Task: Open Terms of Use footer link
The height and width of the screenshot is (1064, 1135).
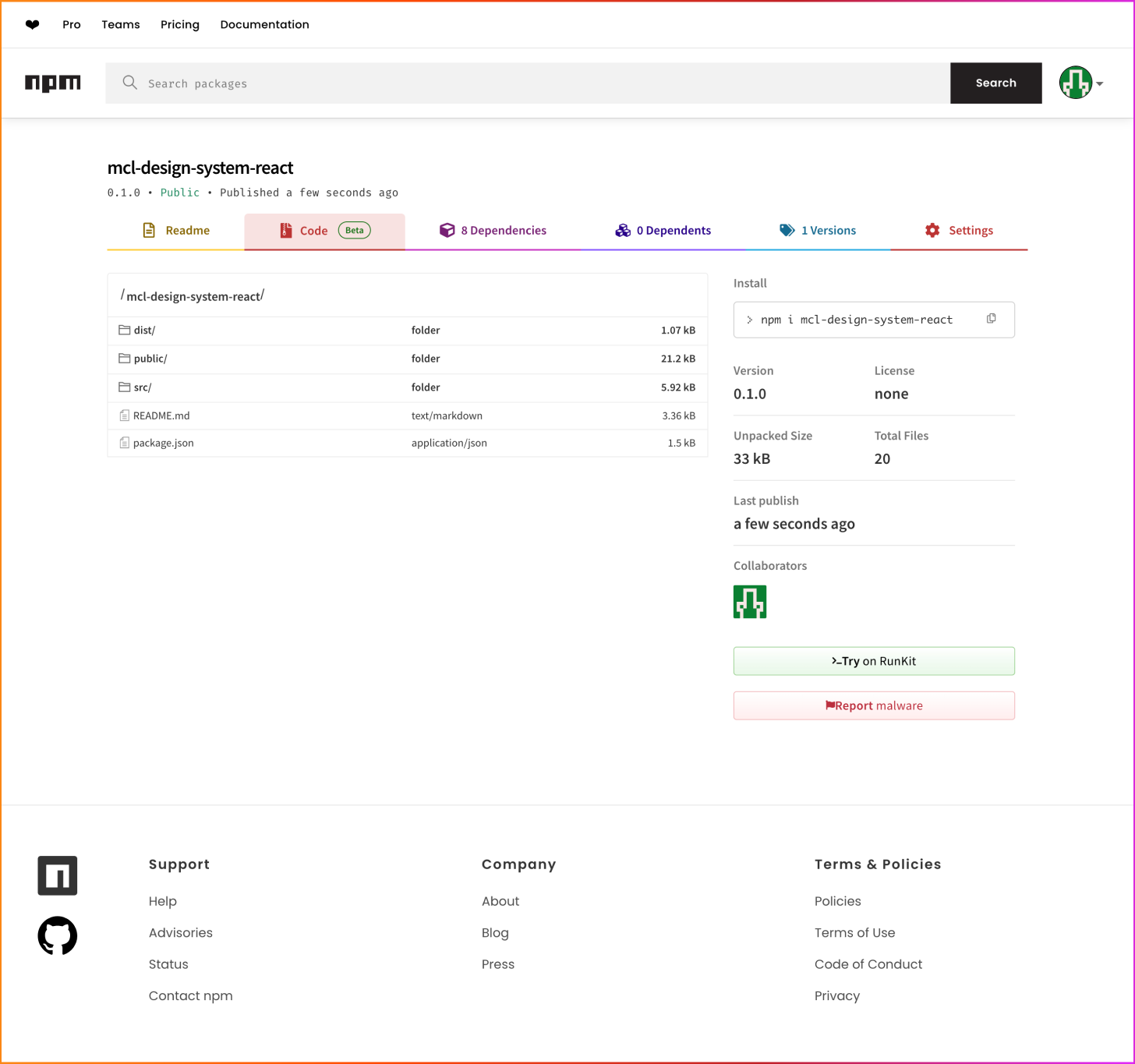Action: point(855,932)
